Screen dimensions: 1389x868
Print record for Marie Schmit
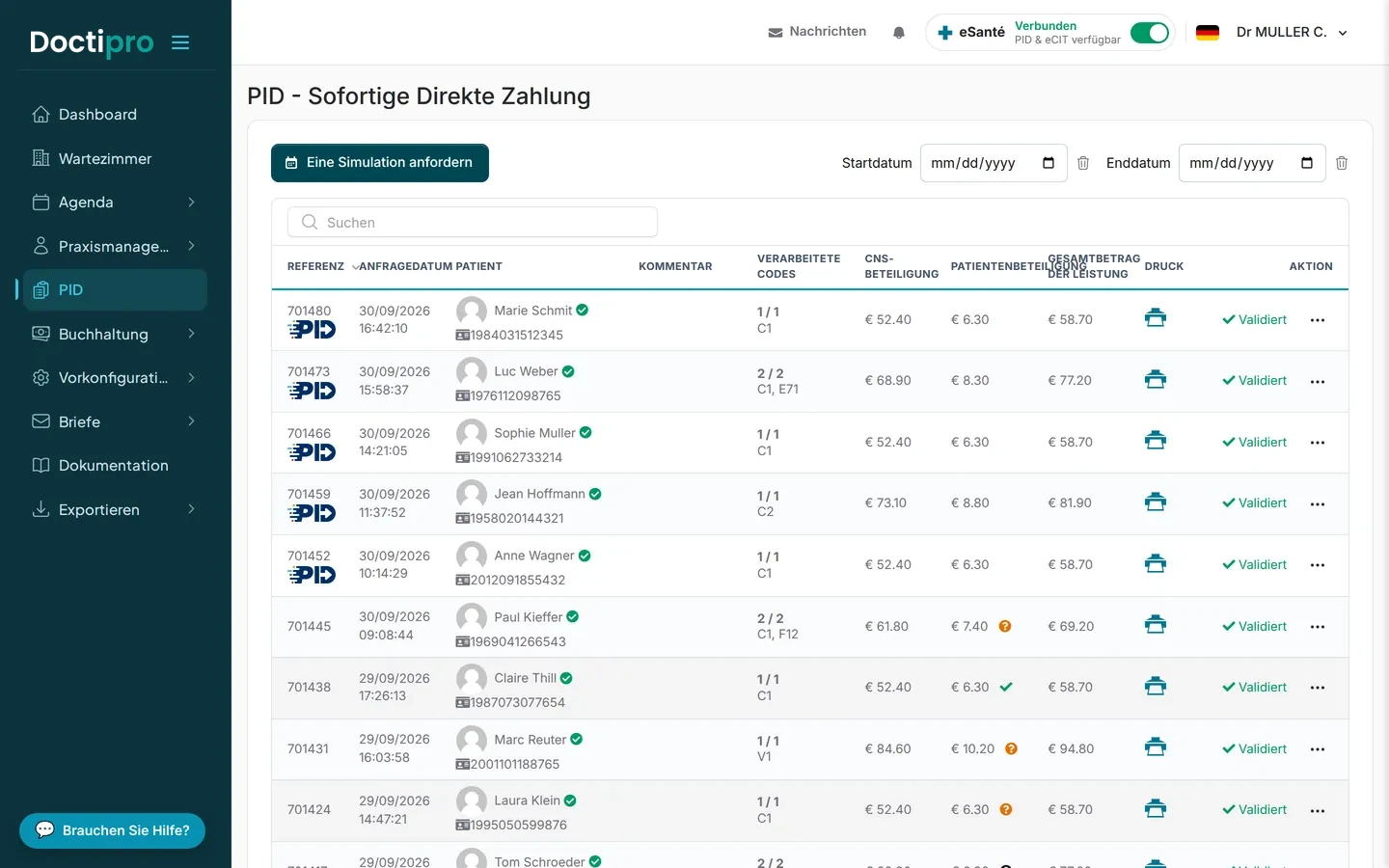[x=1156, y=318]
